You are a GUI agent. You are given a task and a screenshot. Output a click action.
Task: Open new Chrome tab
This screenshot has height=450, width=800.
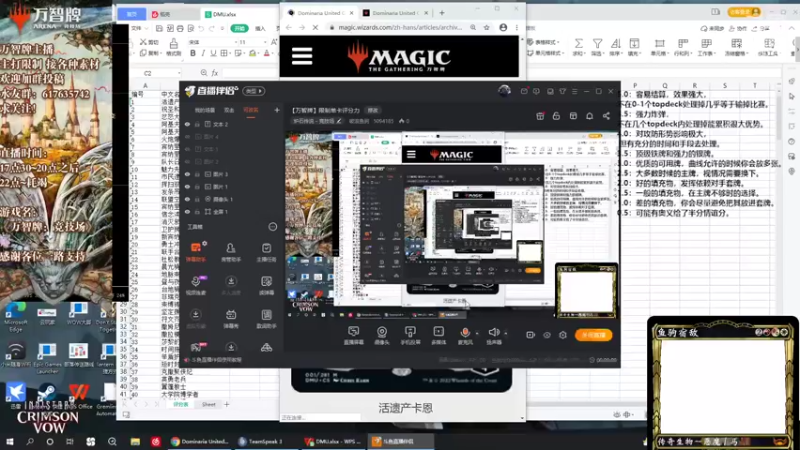pyautogui.click(x=442, y=13)
